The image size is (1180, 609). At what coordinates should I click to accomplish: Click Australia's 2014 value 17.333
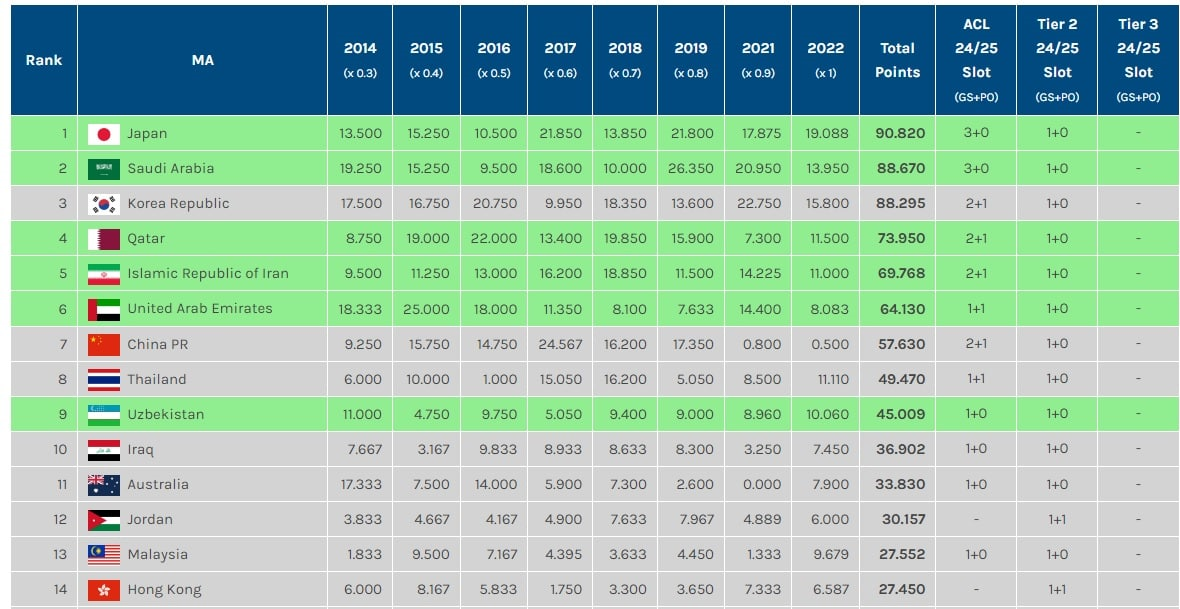point(360,485)
